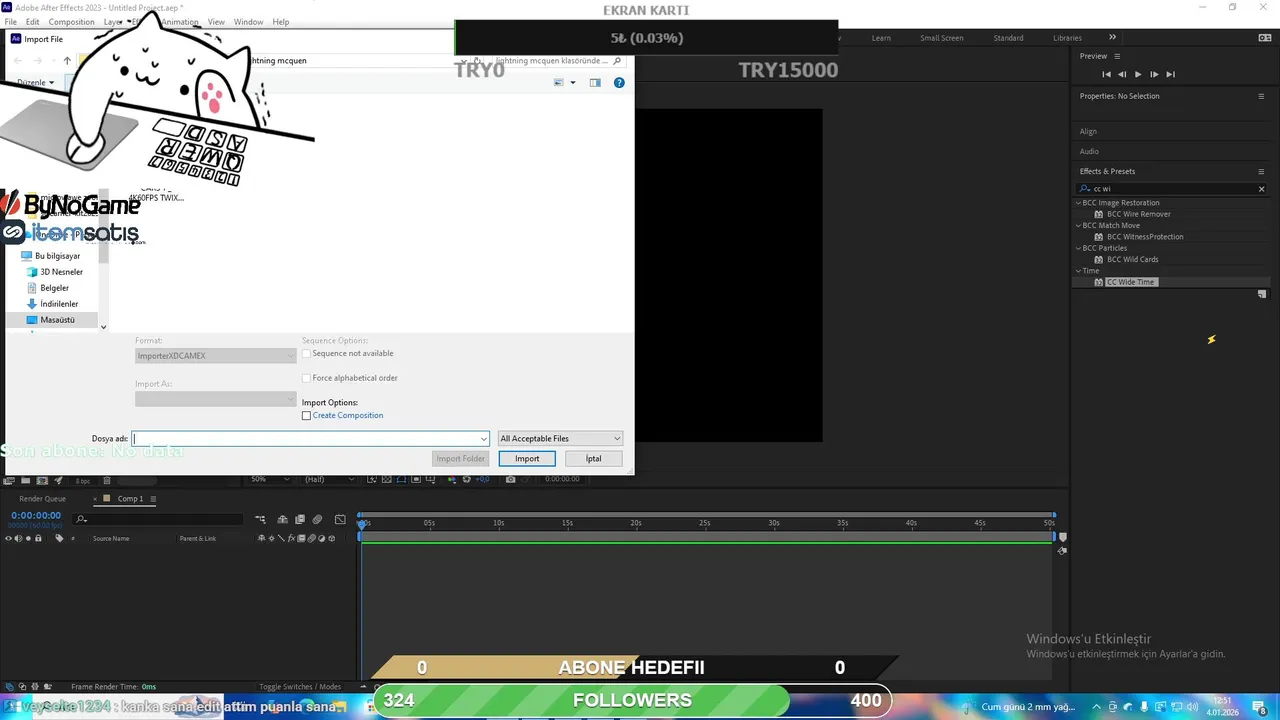Open Composition Mini-Flowchart icon
The height and width of the screenshot is (720, 1280).
(x=261, y=520)
